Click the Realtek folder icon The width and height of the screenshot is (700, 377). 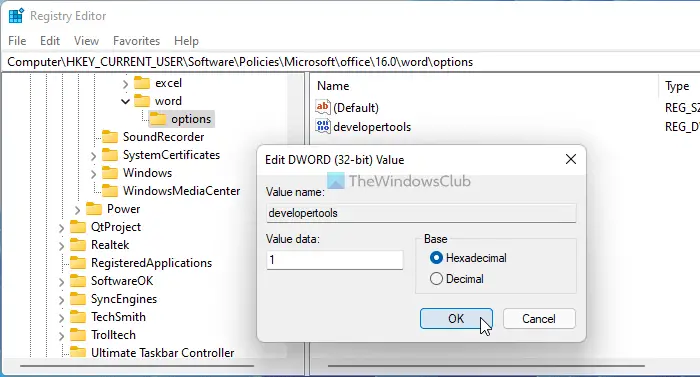pyautogui.click(x=78, y=245)
